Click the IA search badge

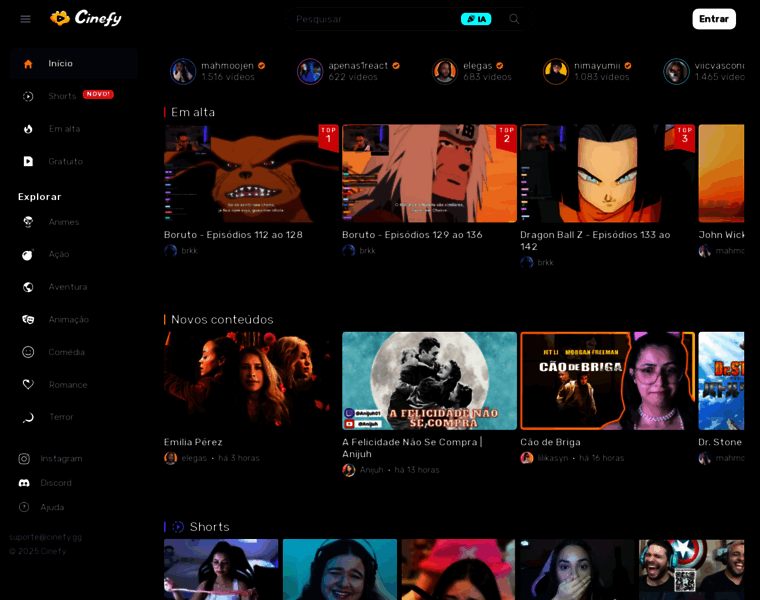475,19
